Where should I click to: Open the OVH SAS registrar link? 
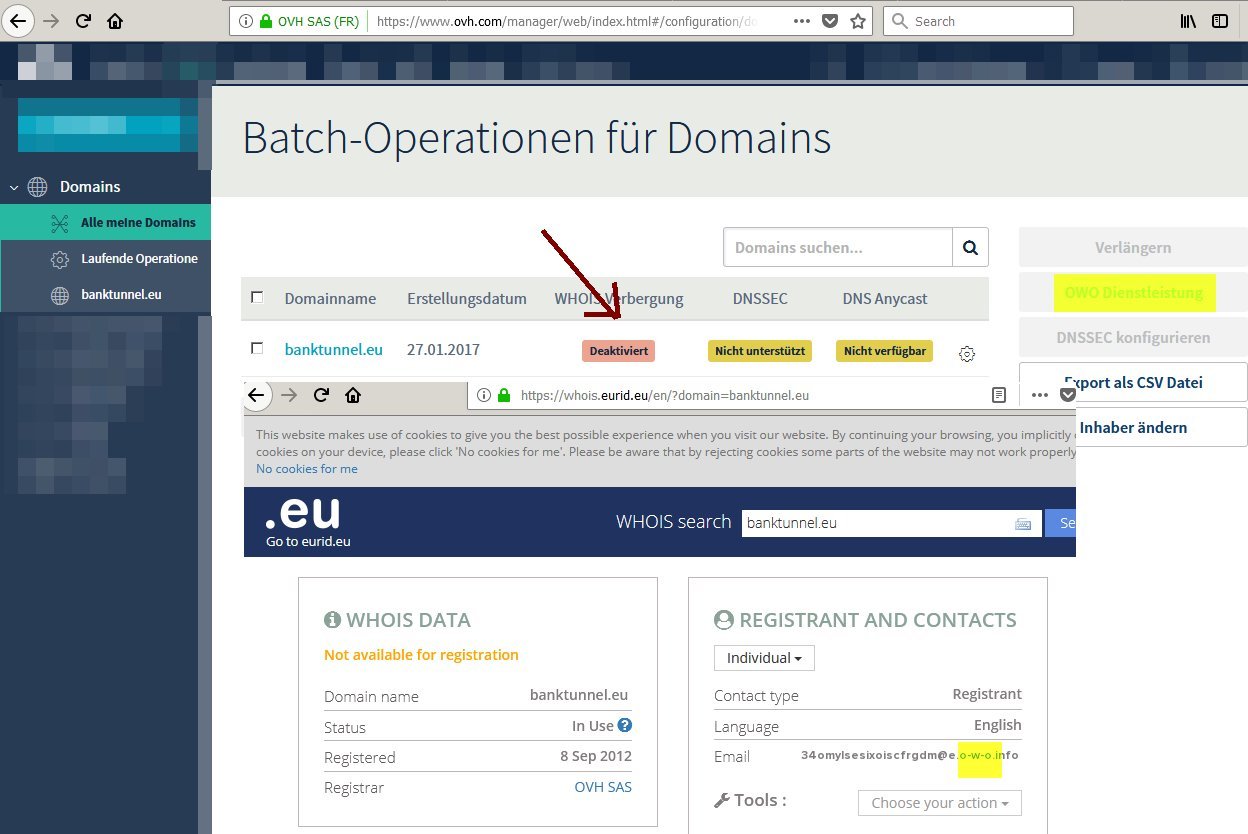point(602,787)
